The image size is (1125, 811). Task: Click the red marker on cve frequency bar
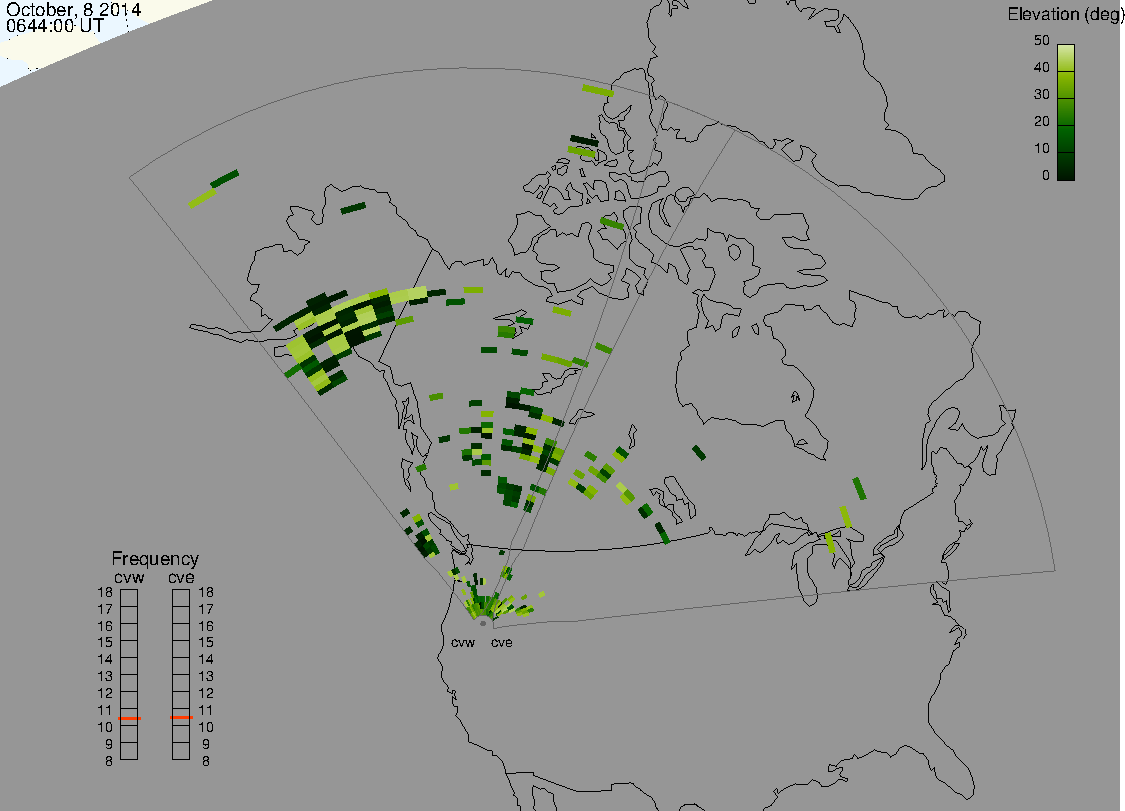click(x=181, y=718)
